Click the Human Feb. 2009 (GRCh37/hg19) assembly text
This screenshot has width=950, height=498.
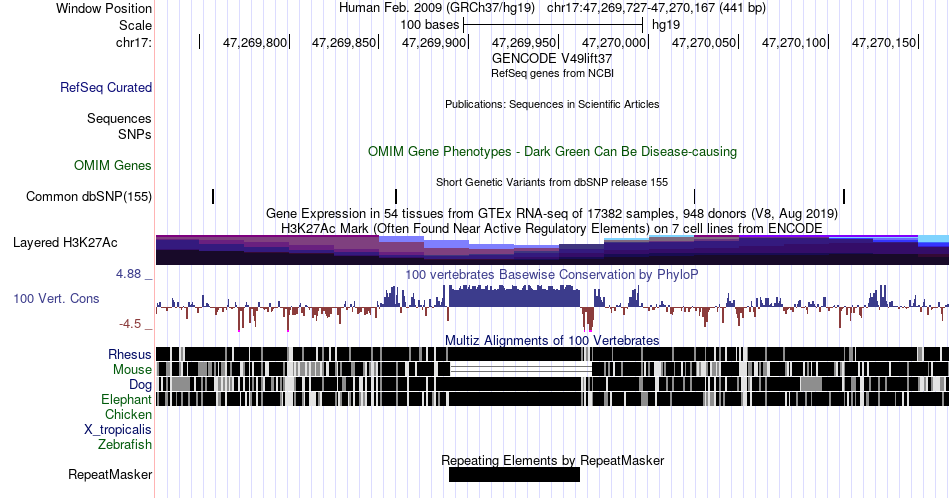point(437,8)
